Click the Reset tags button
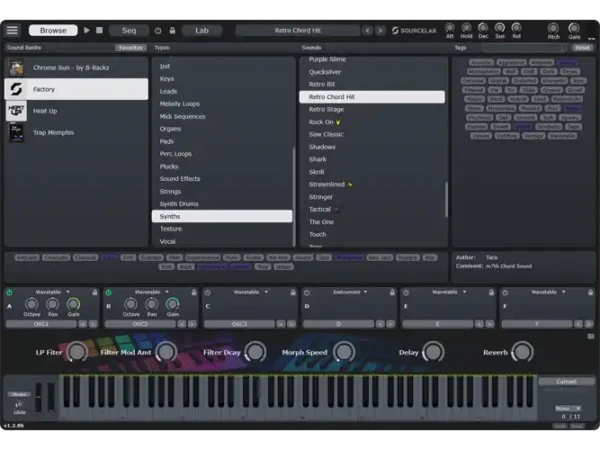The image size is (600, 450). click(582, 48)
